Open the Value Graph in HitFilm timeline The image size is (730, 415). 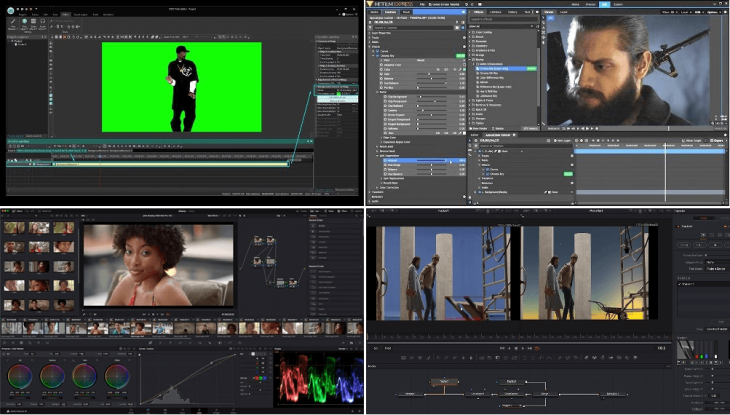[x=692, y=140]
